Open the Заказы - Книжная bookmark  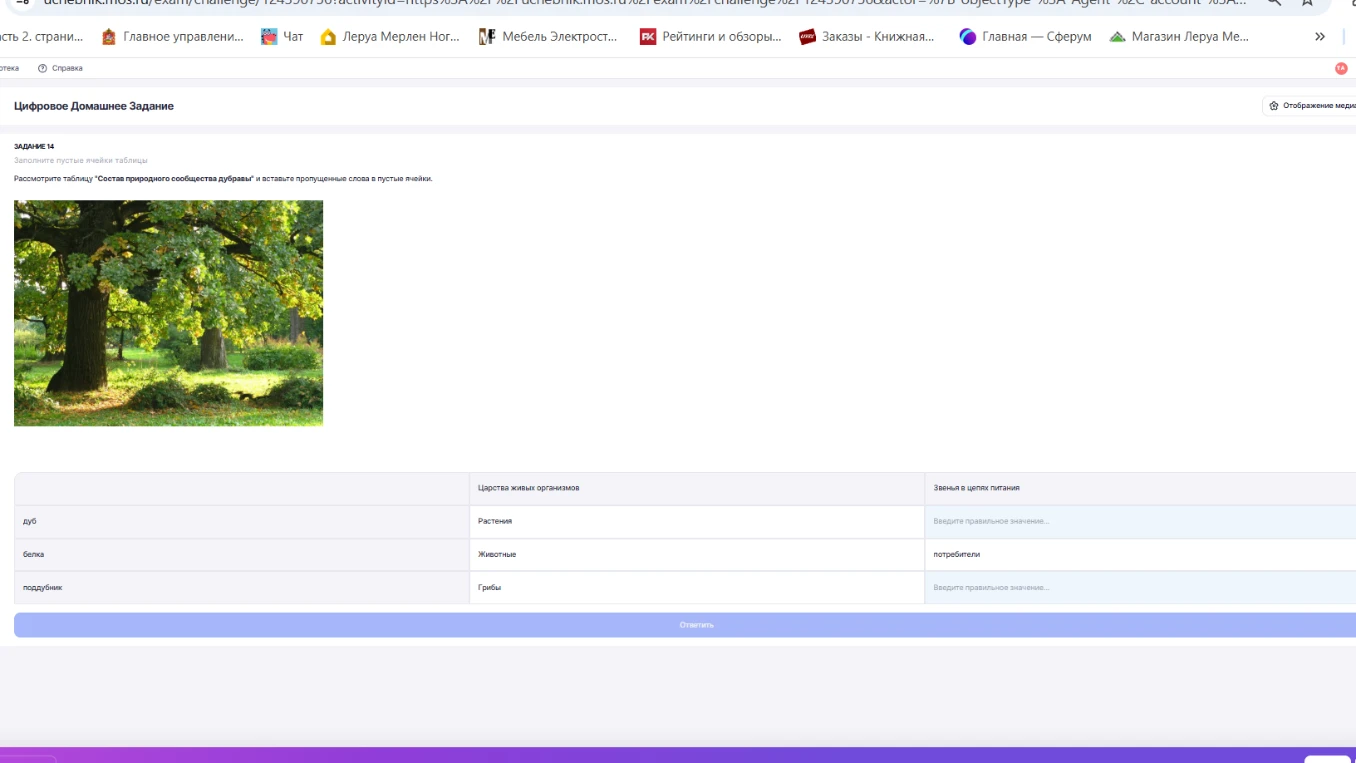(868, 37)
